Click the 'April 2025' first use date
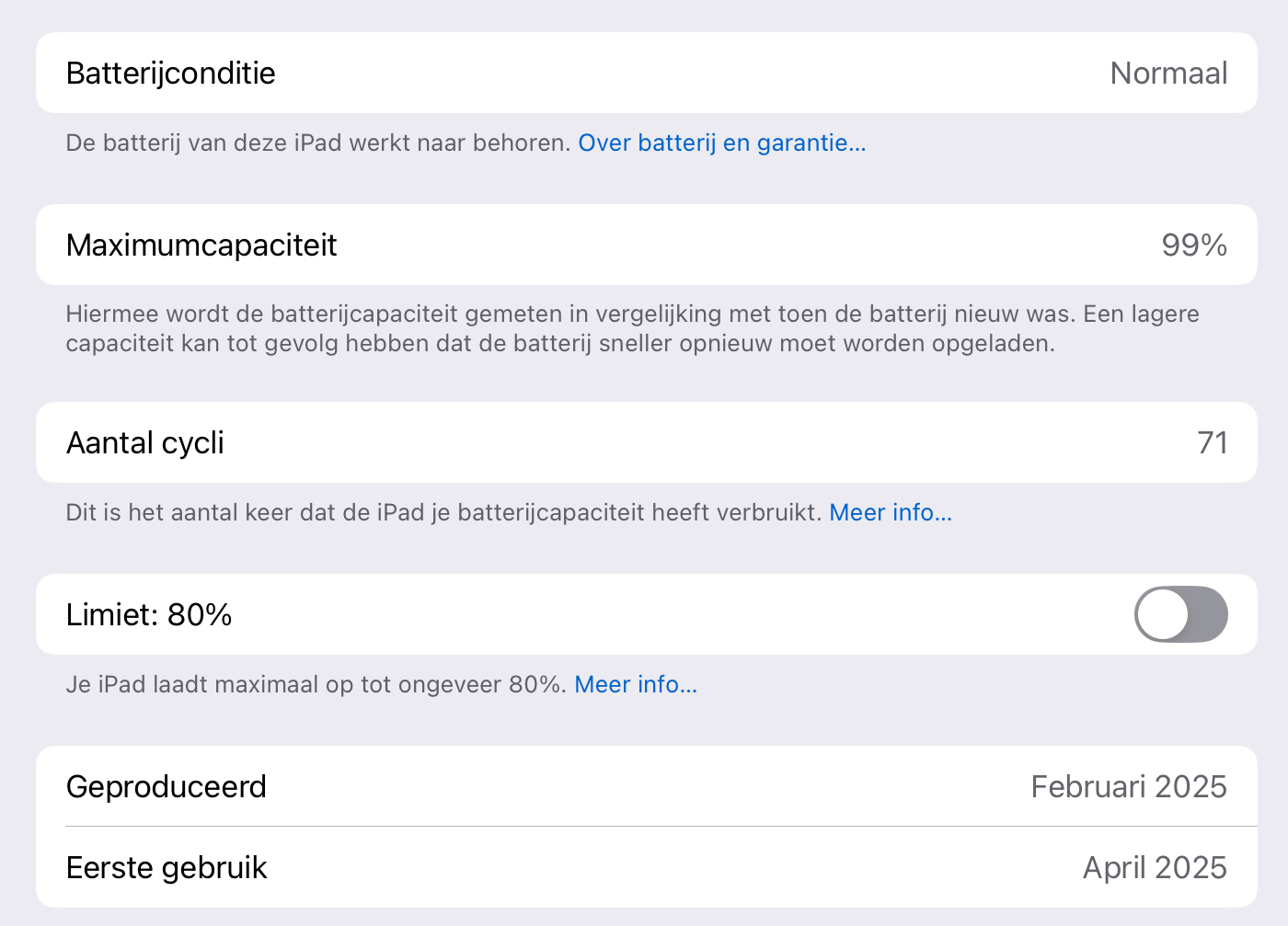The image size is (1288, 926). [x=1154, y=868]
